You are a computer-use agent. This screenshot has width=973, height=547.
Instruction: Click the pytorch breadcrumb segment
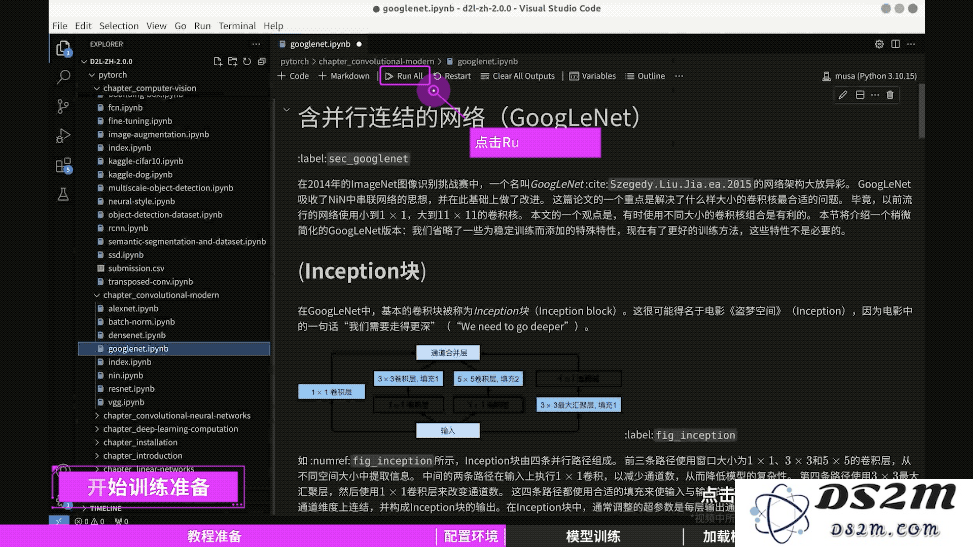pos(294,61)
